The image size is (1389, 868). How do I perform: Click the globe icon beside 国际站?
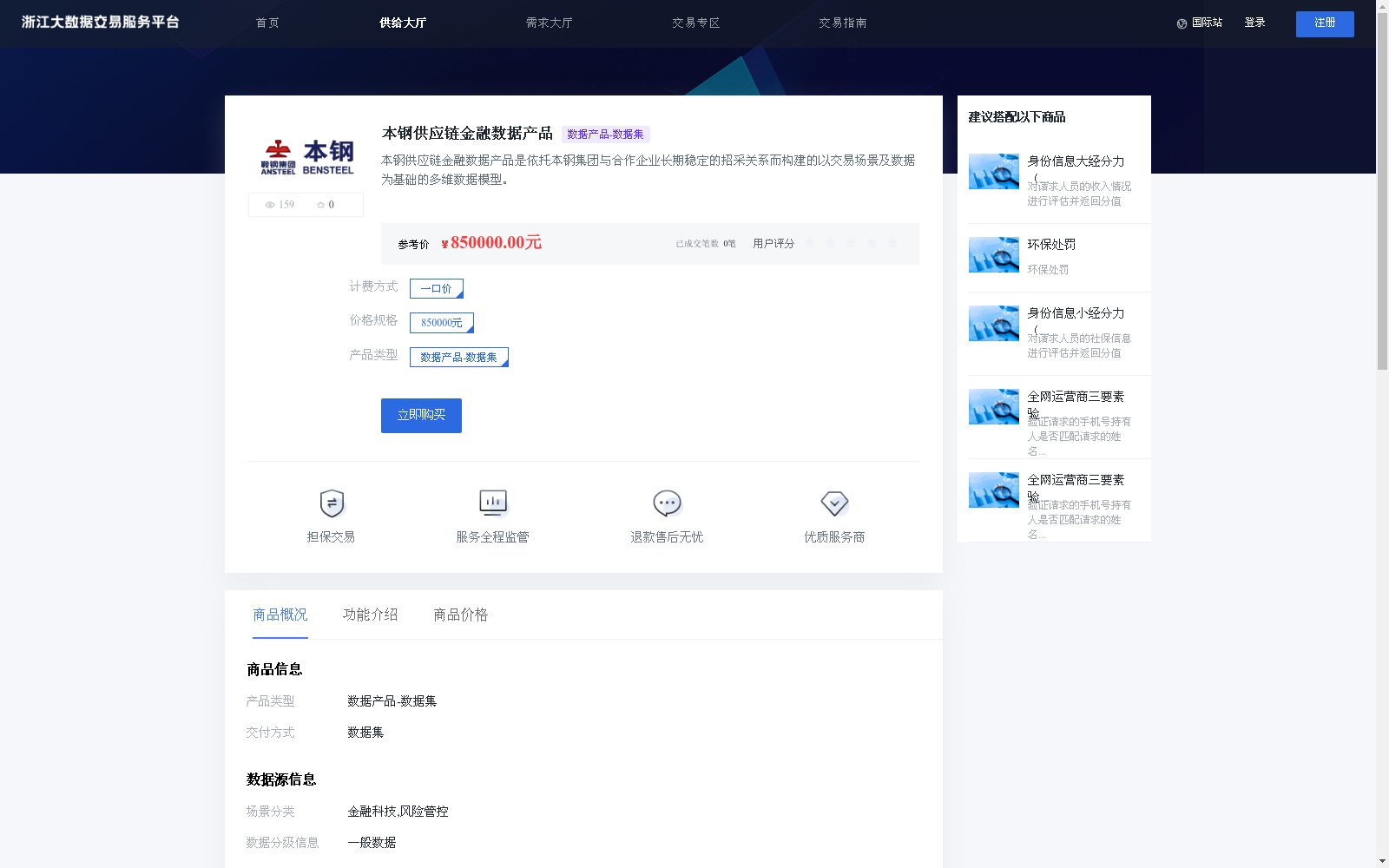click(1180, 23)
